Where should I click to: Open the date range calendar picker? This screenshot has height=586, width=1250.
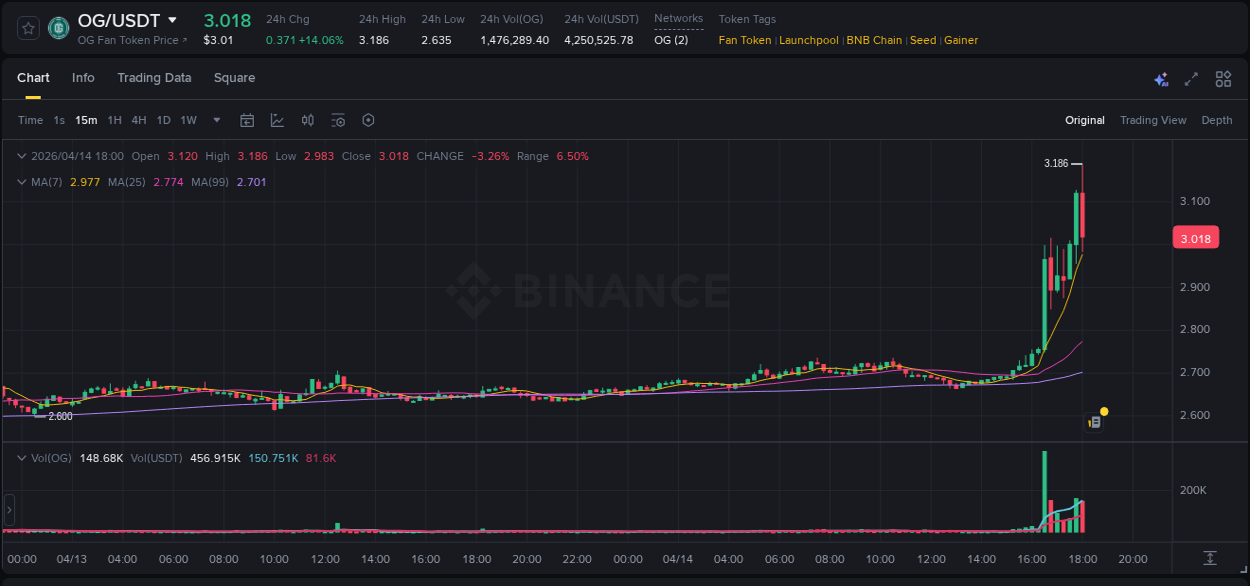pyautogui.click(x=247, y=120)
